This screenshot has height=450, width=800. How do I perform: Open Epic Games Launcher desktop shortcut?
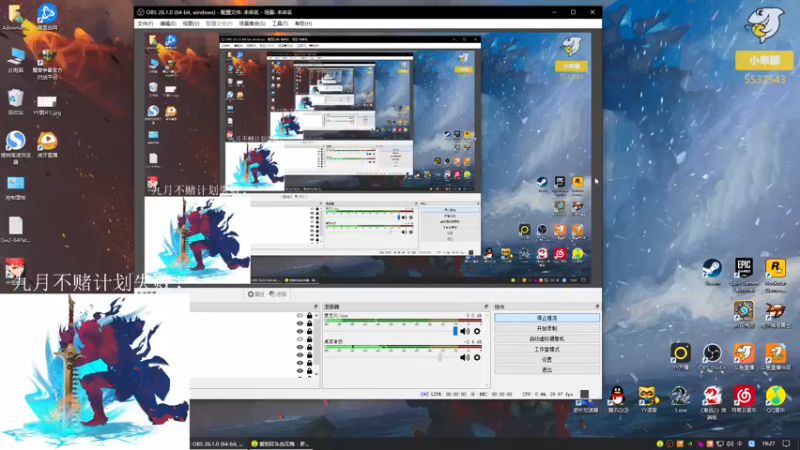pyautogui.click(x=744, y=275)
